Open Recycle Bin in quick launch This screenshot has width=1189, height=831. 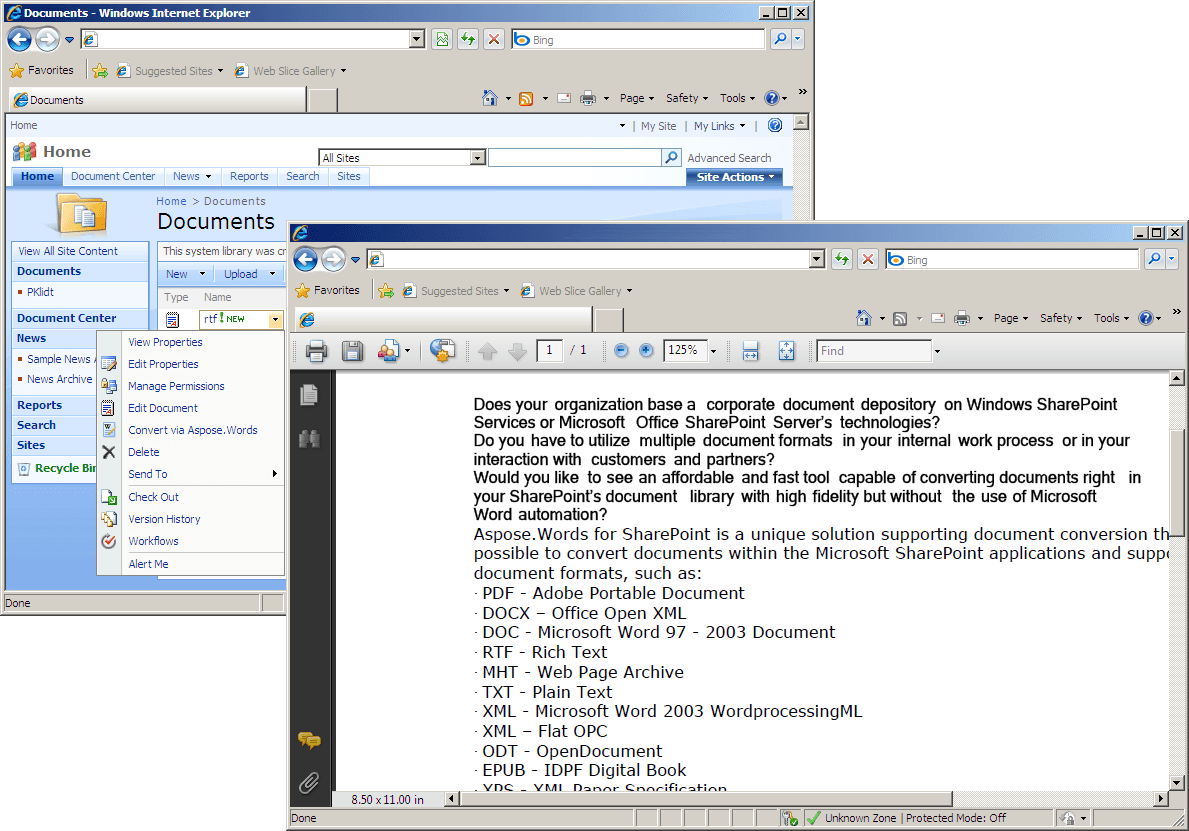pyautogui.click(x=65, y=468)
